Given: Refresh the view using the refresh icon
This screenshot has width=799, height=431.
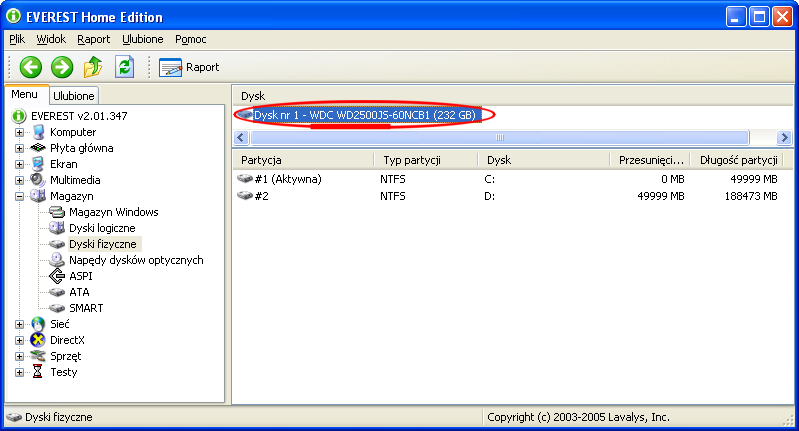Looking at the screenshot, I should point(124,67).
